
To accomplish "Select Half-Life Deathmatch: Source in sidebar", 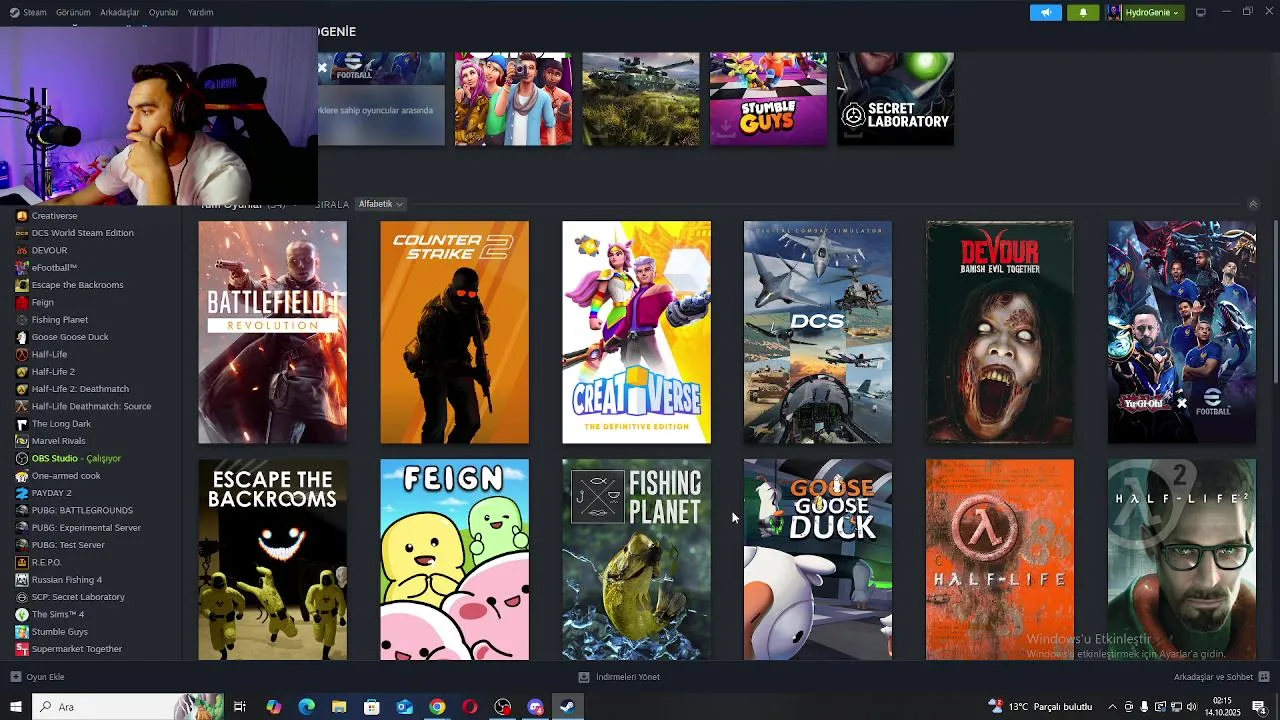I will (90, 406).
